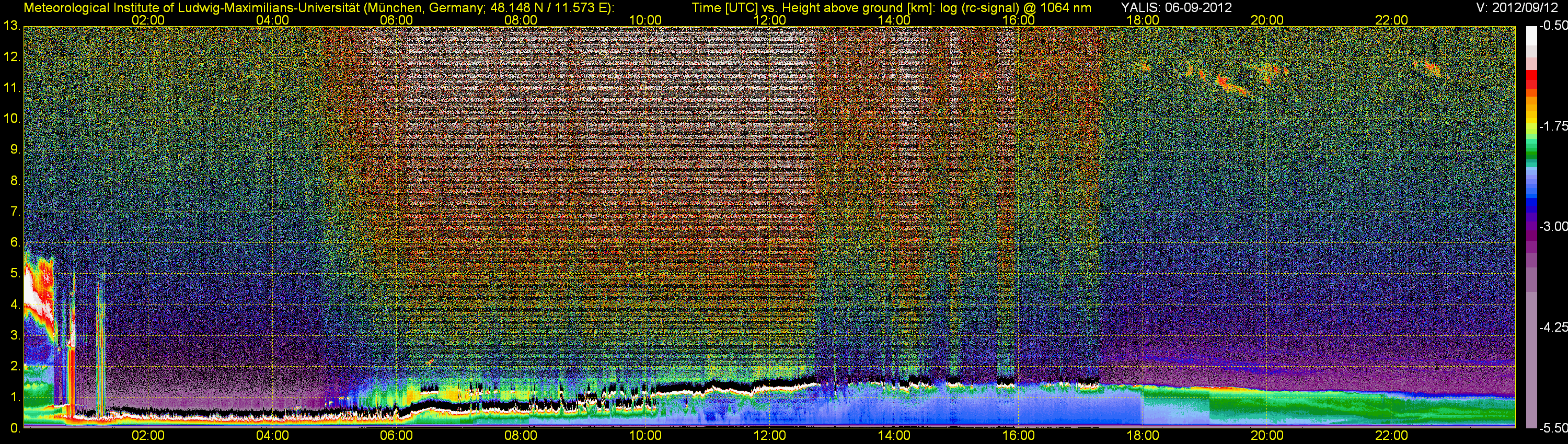The width and height of the screenshot is (1568, 444).
Task: Click the 12:00 label on the bottom time axis
Action: pyautogui.click(x=769, y=436)
